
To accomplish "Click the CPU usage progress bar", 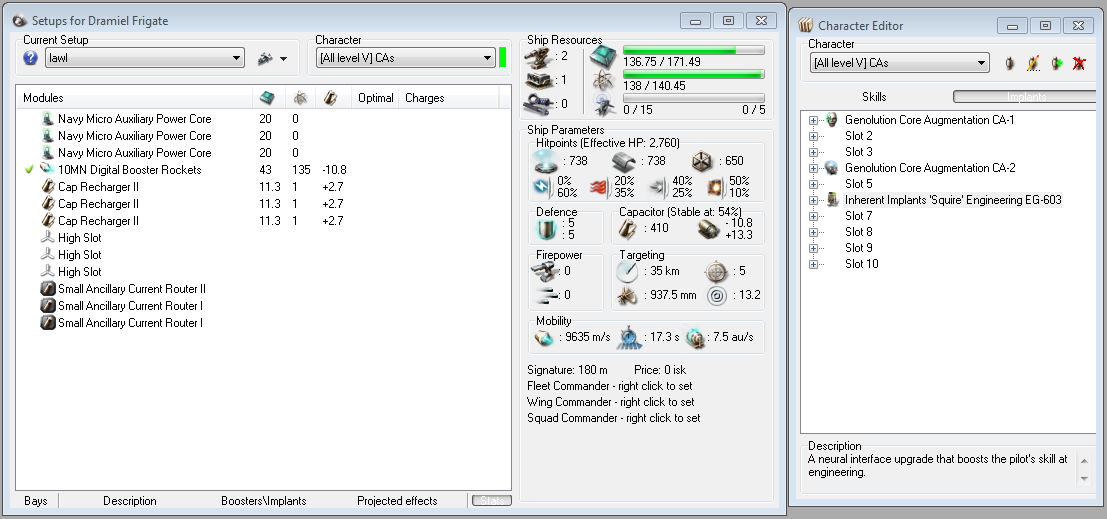I will click(693, 50).
